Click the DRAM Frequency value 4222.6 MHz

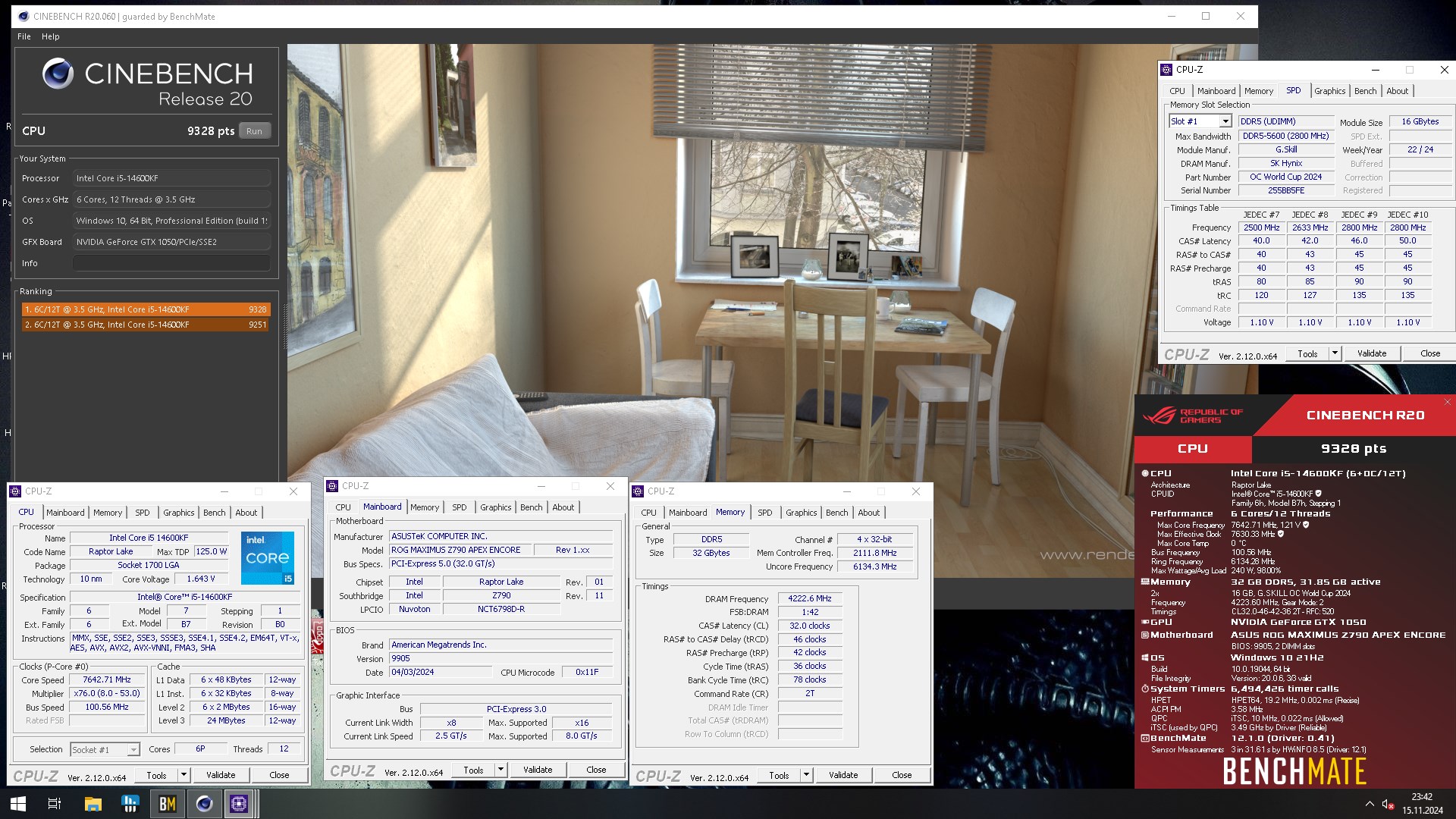(810, 598)
